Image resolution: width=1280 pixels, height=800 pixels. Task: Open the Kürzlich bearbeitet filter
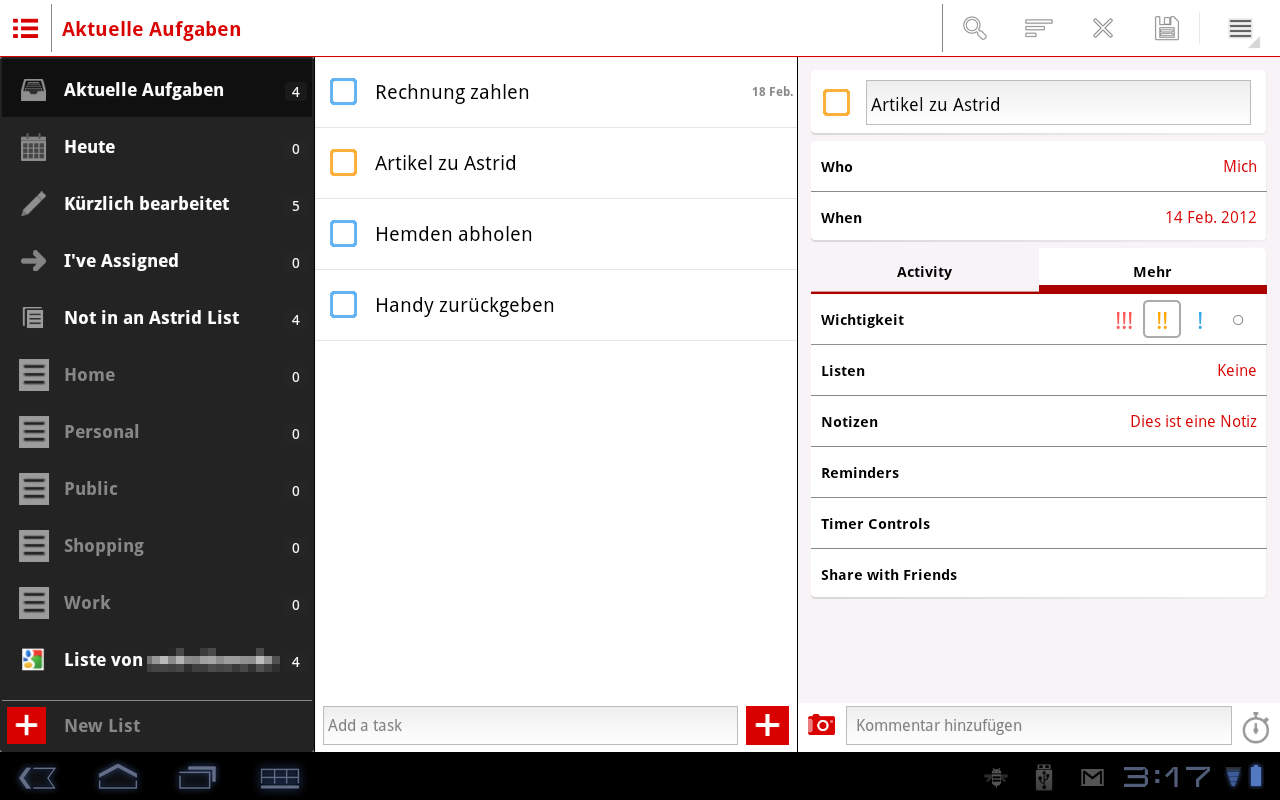coord(157,204)
